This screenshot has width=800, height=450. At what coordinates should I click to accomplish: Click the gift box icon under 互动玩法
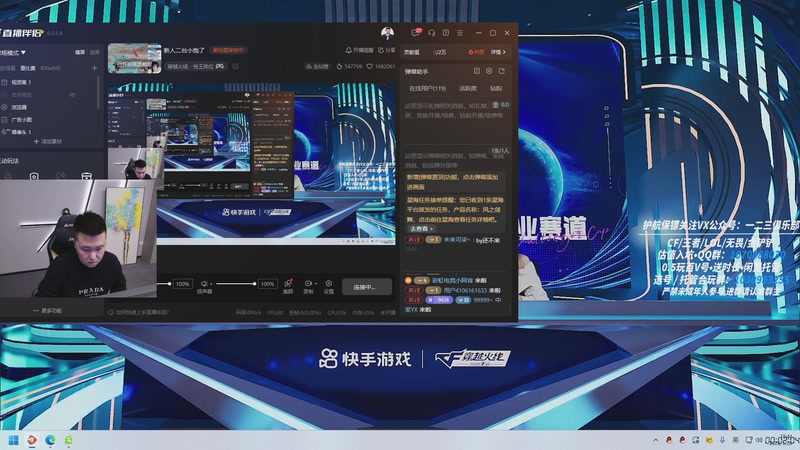pyautogui.click(x=86, y=176)
